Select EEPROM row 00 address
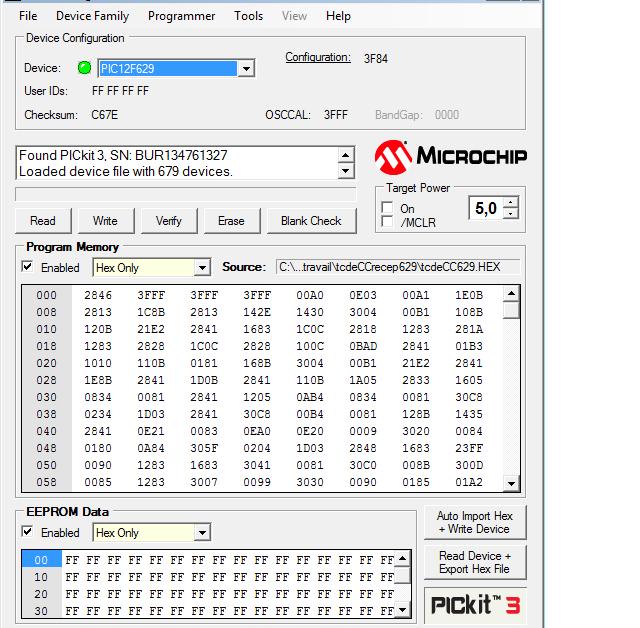The height and width of the screenshot is (628, 640). click(41, 560)
